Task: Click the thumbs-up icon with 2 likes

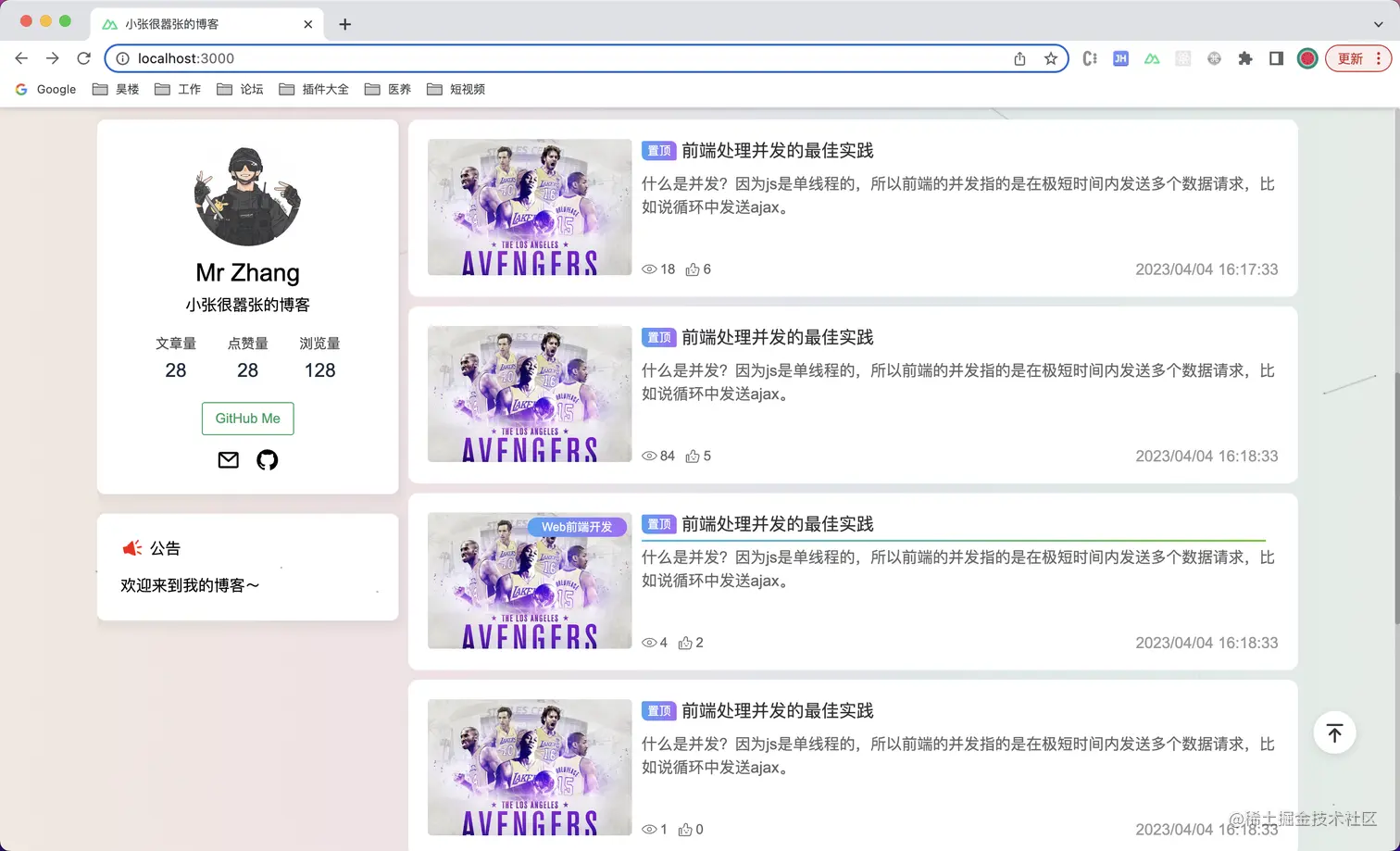Action: point(685,643)
